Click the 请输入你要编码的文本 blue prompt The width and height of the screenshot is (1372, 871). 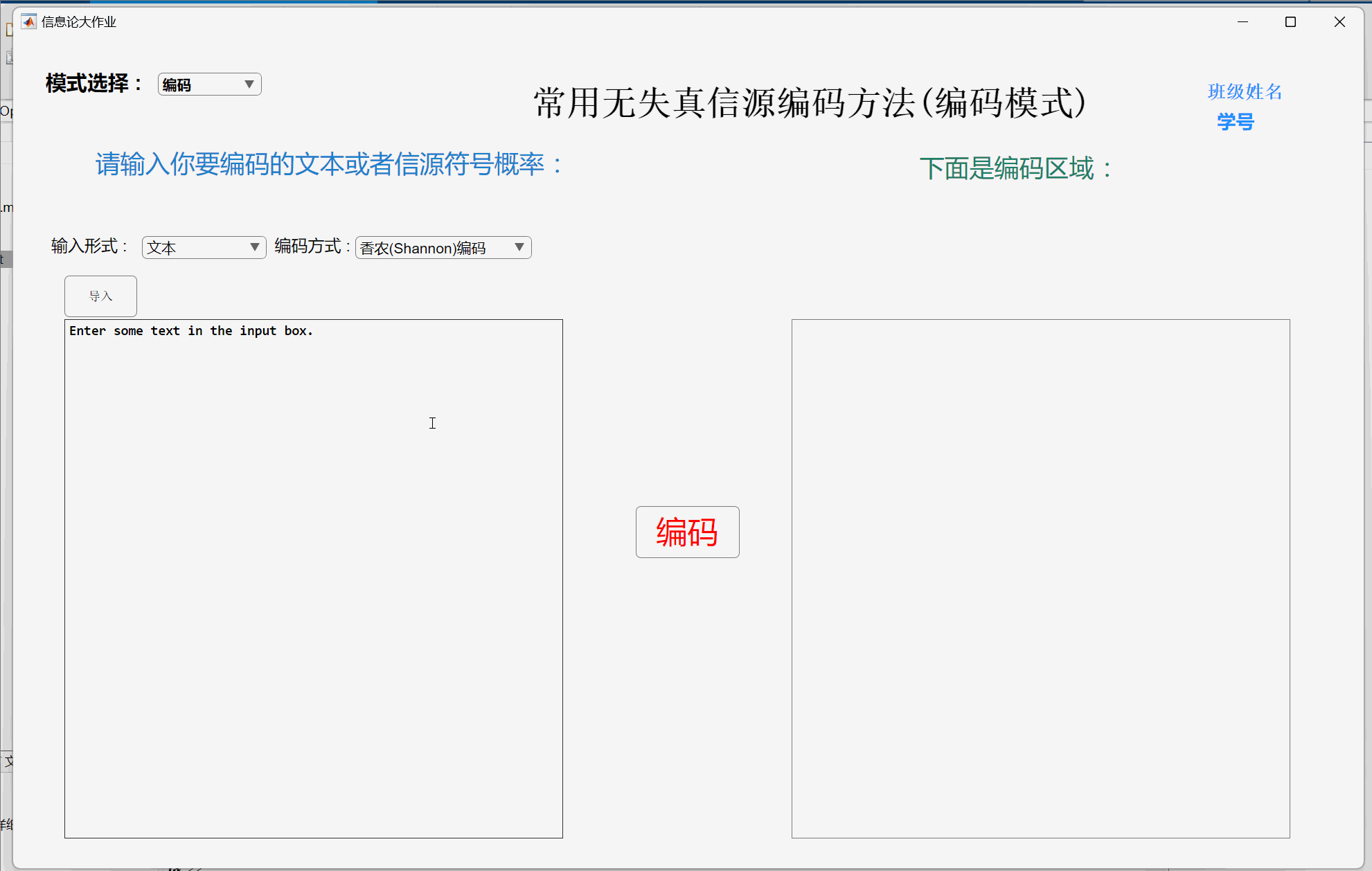tap(329, 165)
